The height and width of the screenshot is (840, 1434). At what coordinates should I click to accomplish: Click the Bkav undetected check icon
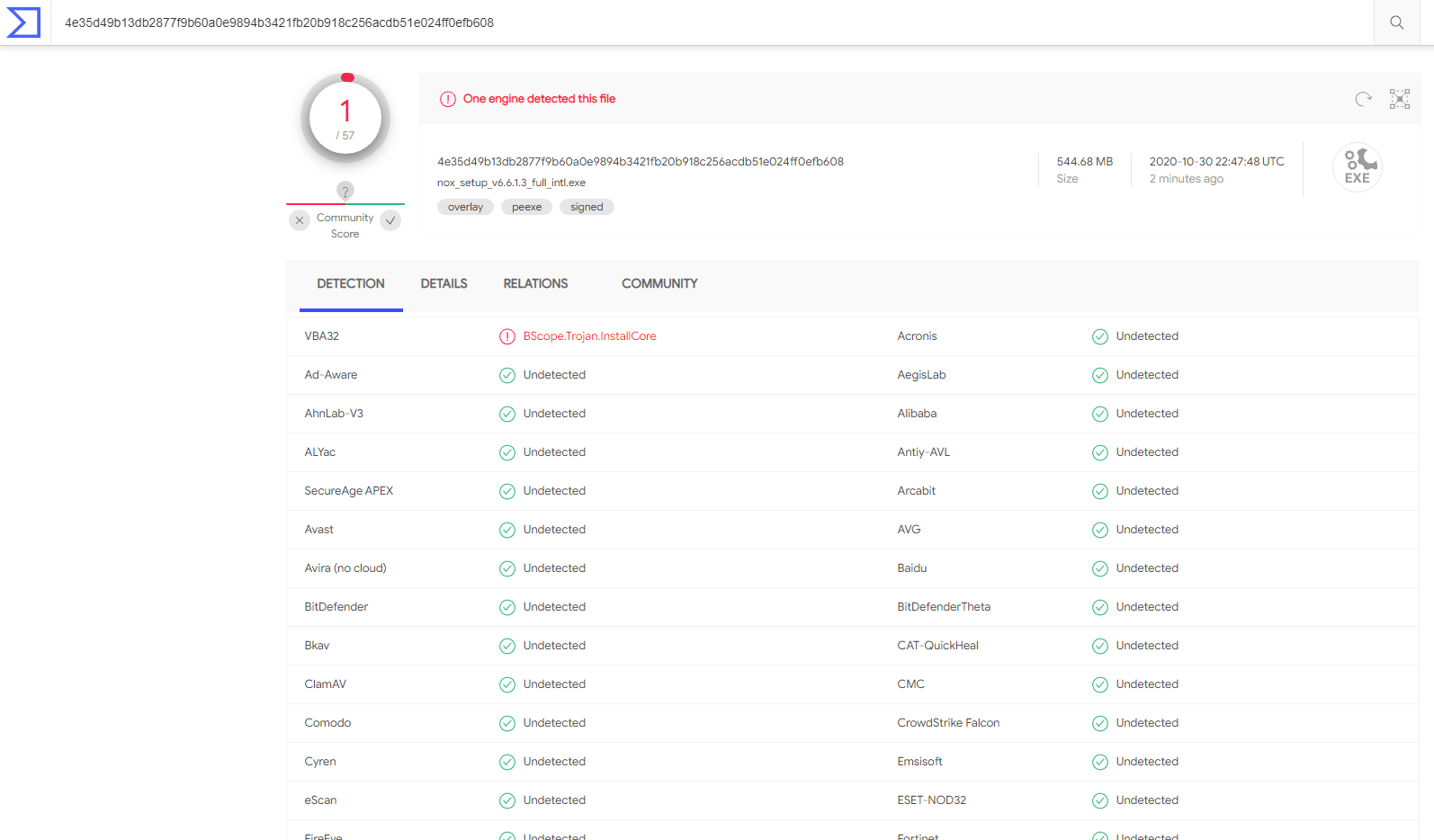tap(507, 646)
